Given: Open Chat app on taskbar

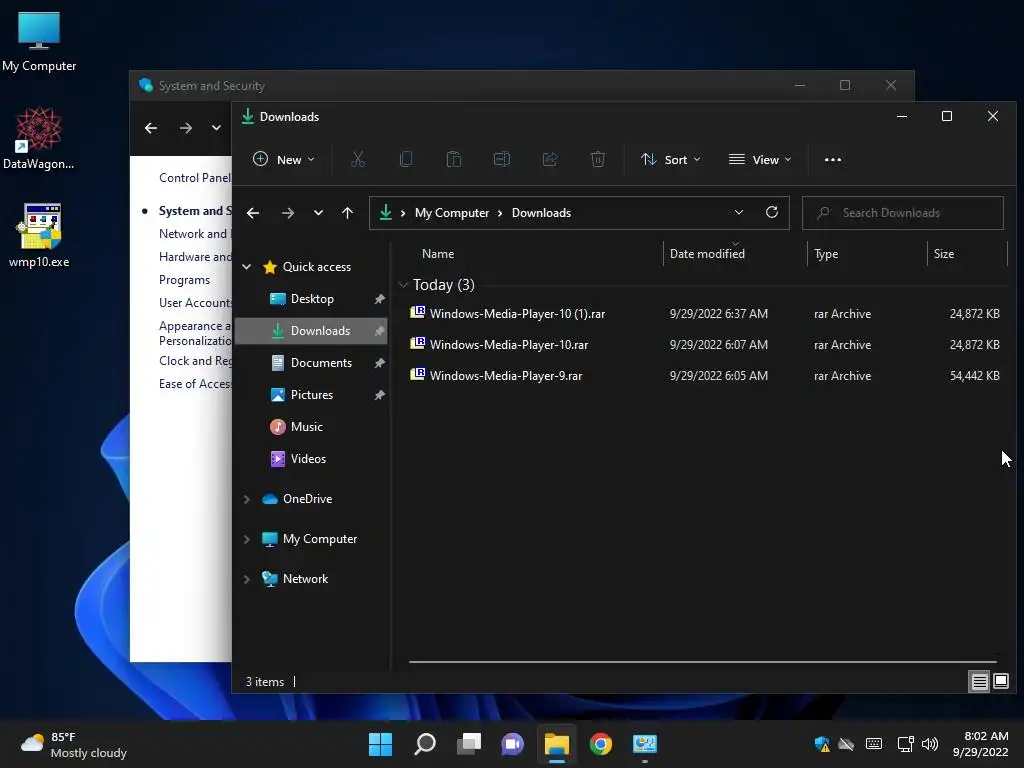Looking at the screenshot, I should pyautogui.click(x=513, y=744).
